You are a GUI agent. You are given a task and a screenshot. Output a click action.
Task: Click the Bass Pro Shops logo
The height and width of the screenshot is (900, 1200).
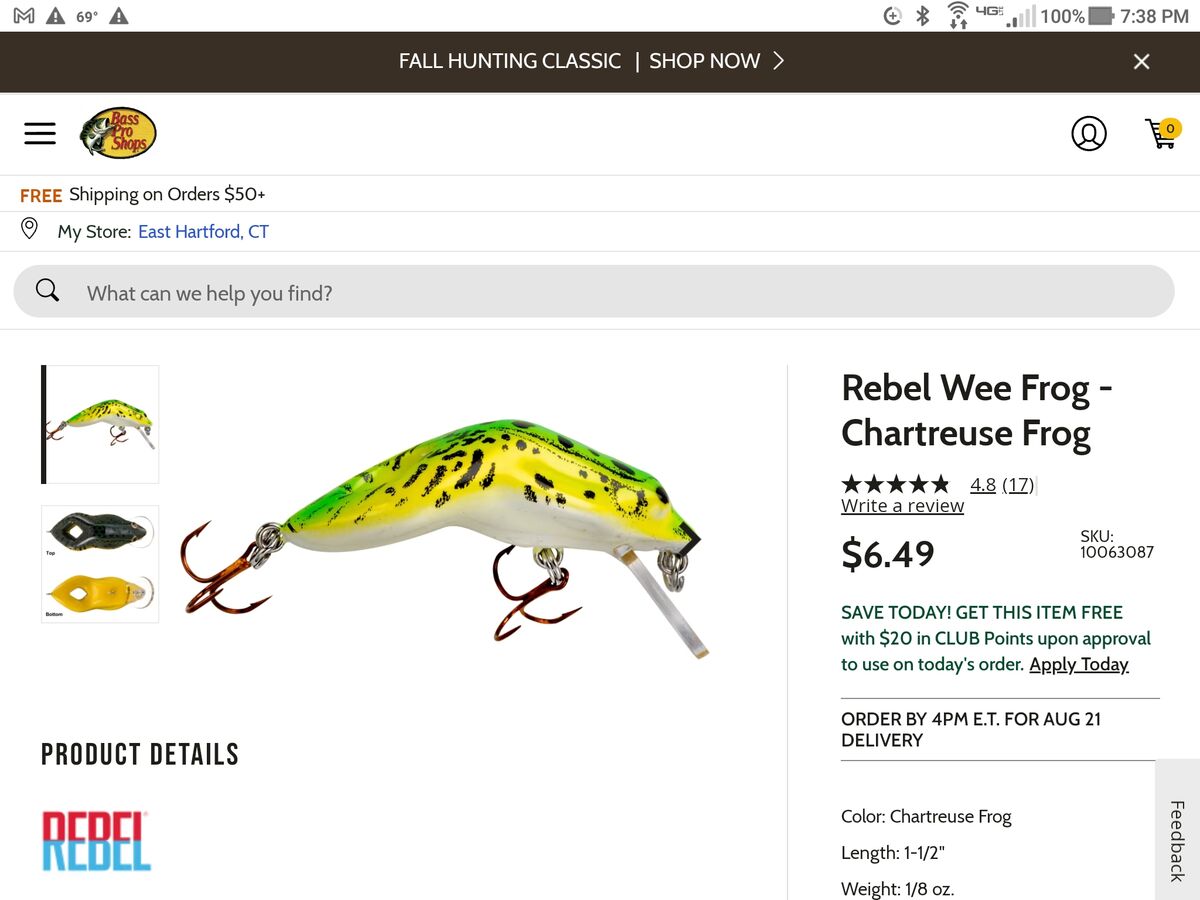(x=118, y=133)
